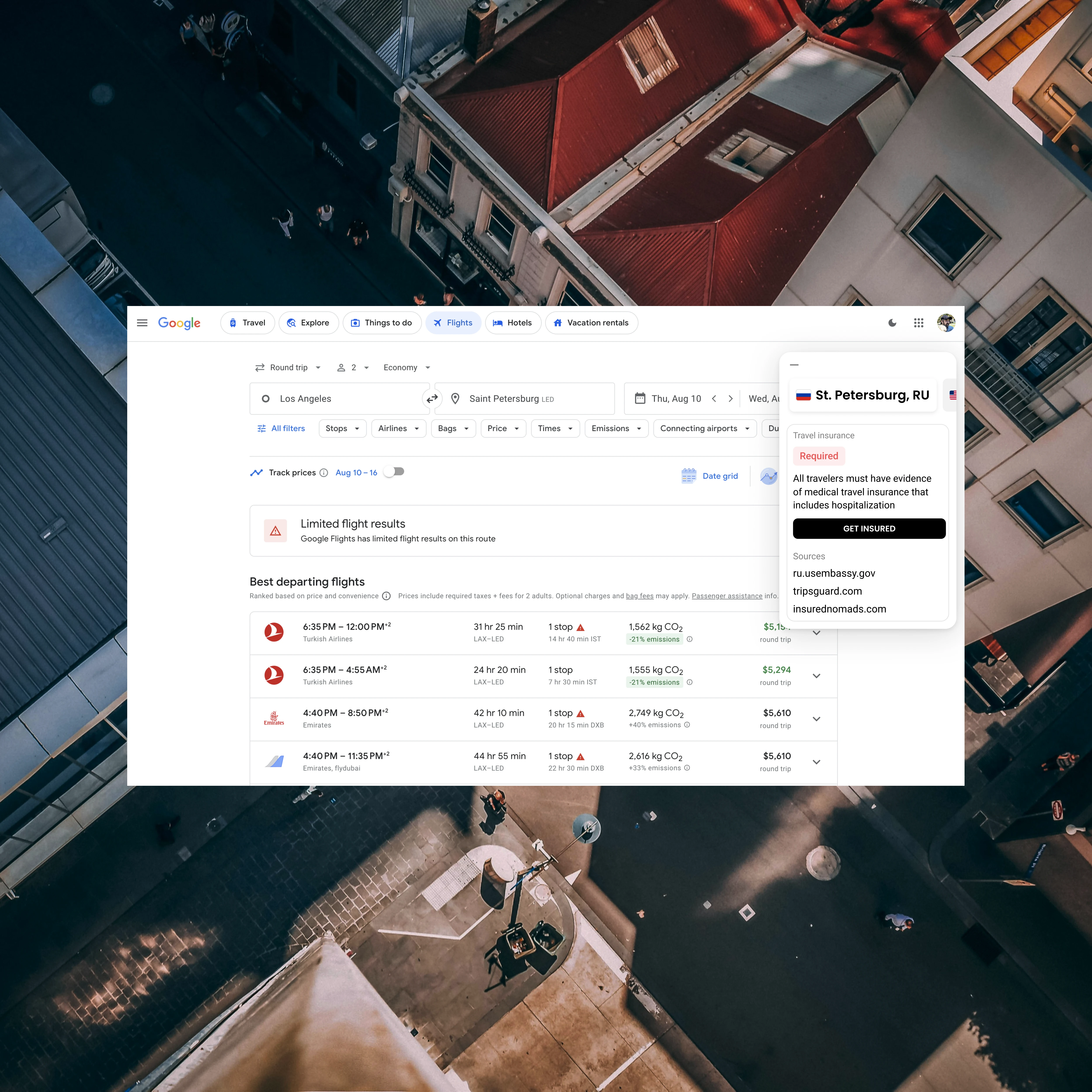Open the Economy class dropdown
This screenshot has height=1092, width=1092.
(407, 367)
